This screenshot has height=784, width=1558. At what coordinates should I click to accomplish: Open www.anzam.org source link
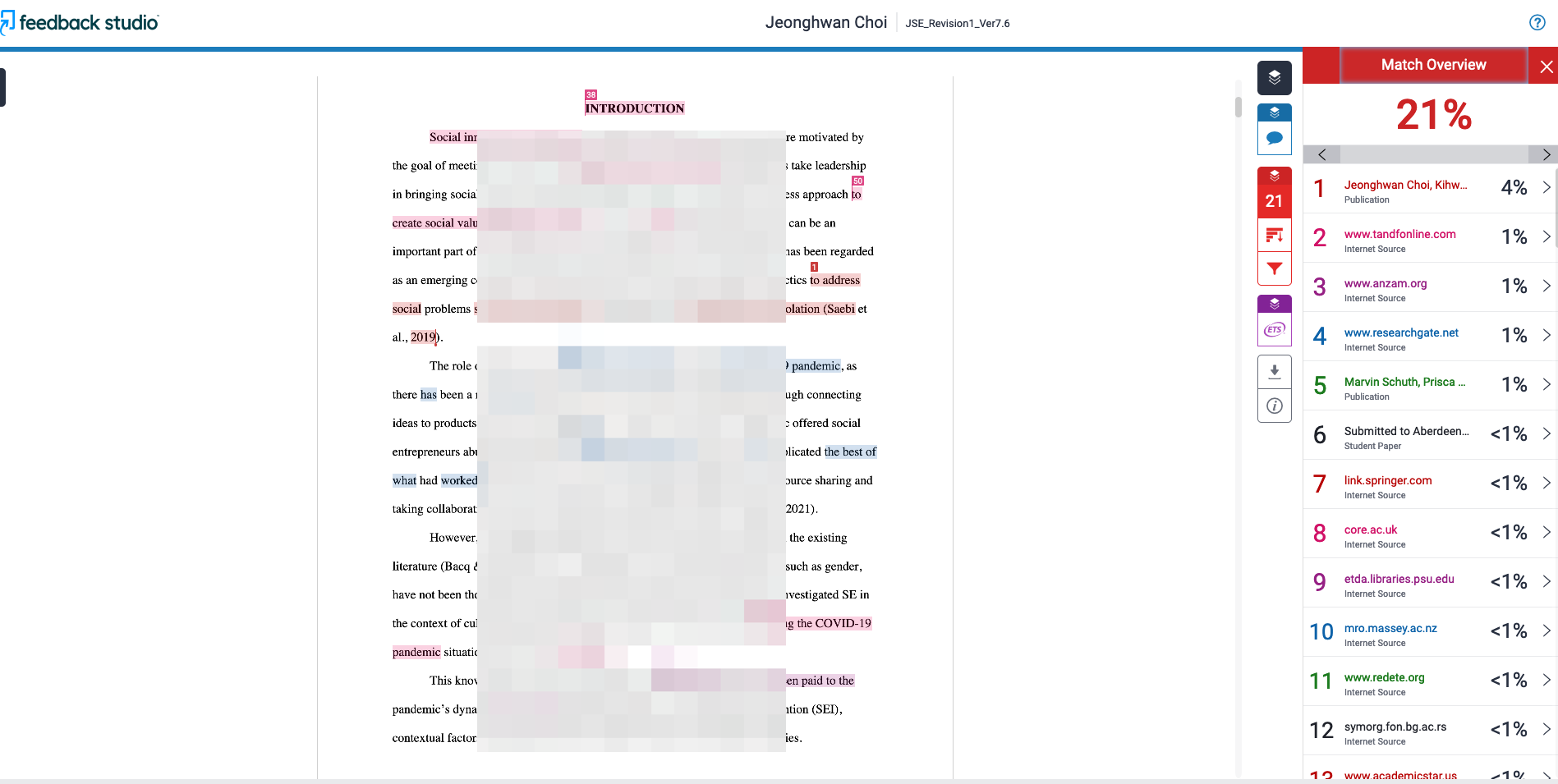(x=1386, y=283)
